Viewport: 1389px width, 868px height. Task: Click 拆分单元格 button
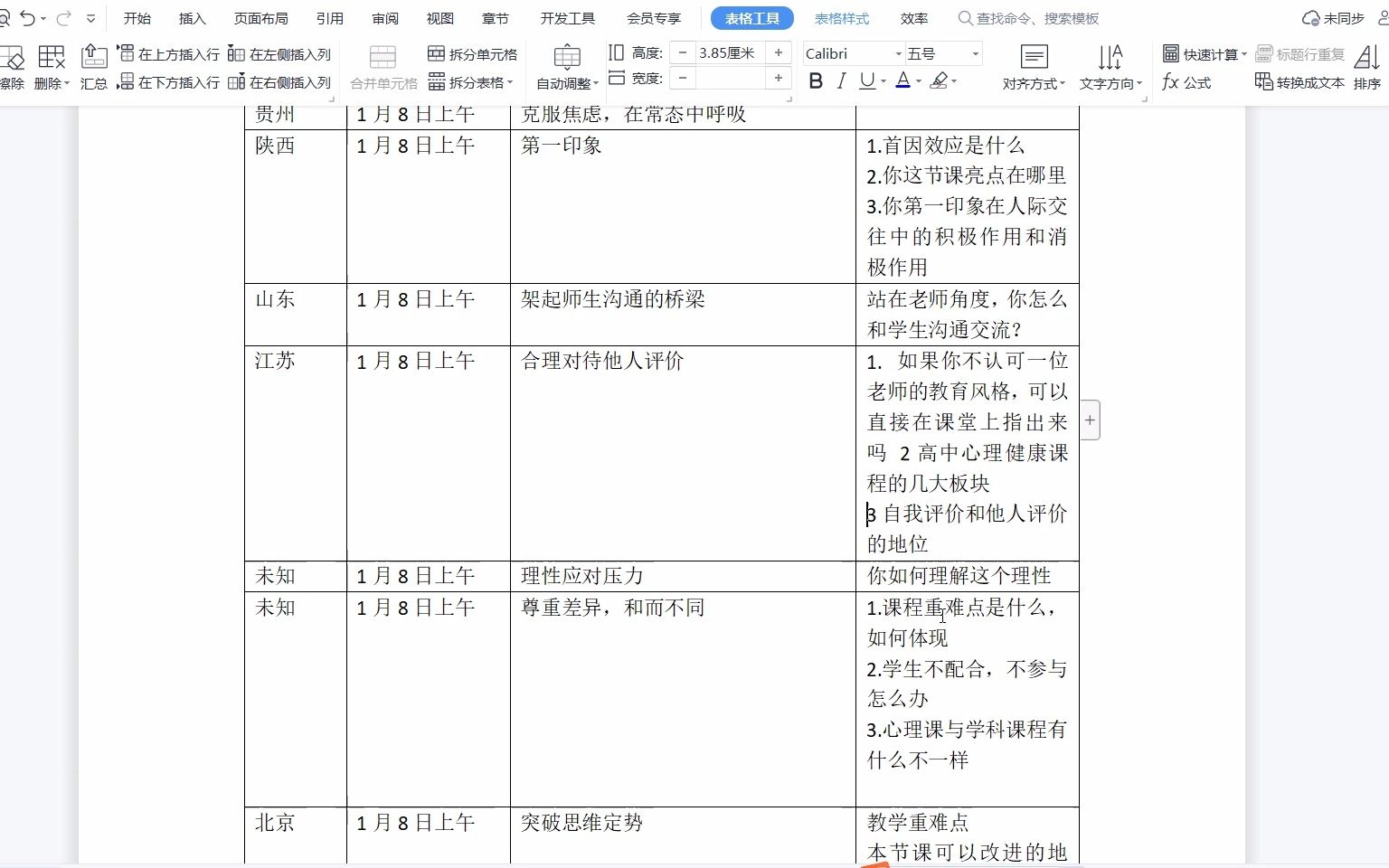472,54
